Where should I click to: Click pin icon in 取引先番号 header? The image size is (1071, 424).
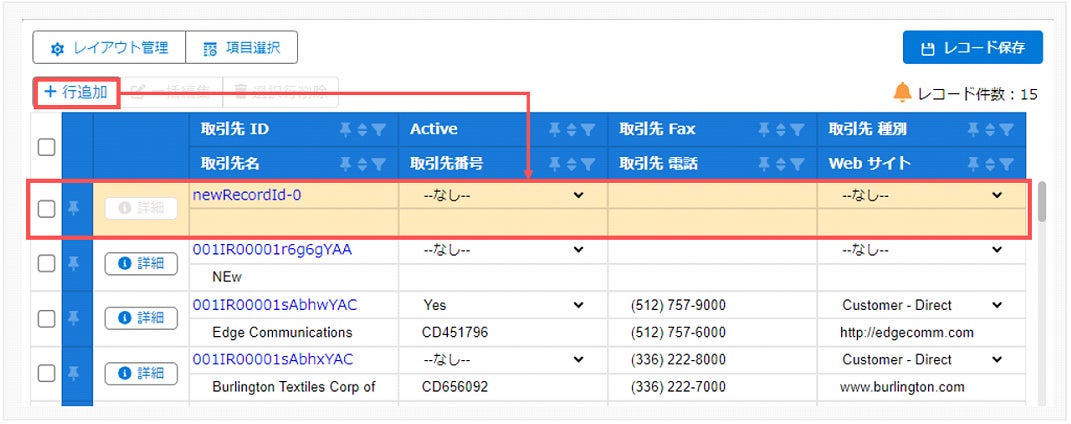[x=556, y=163]
